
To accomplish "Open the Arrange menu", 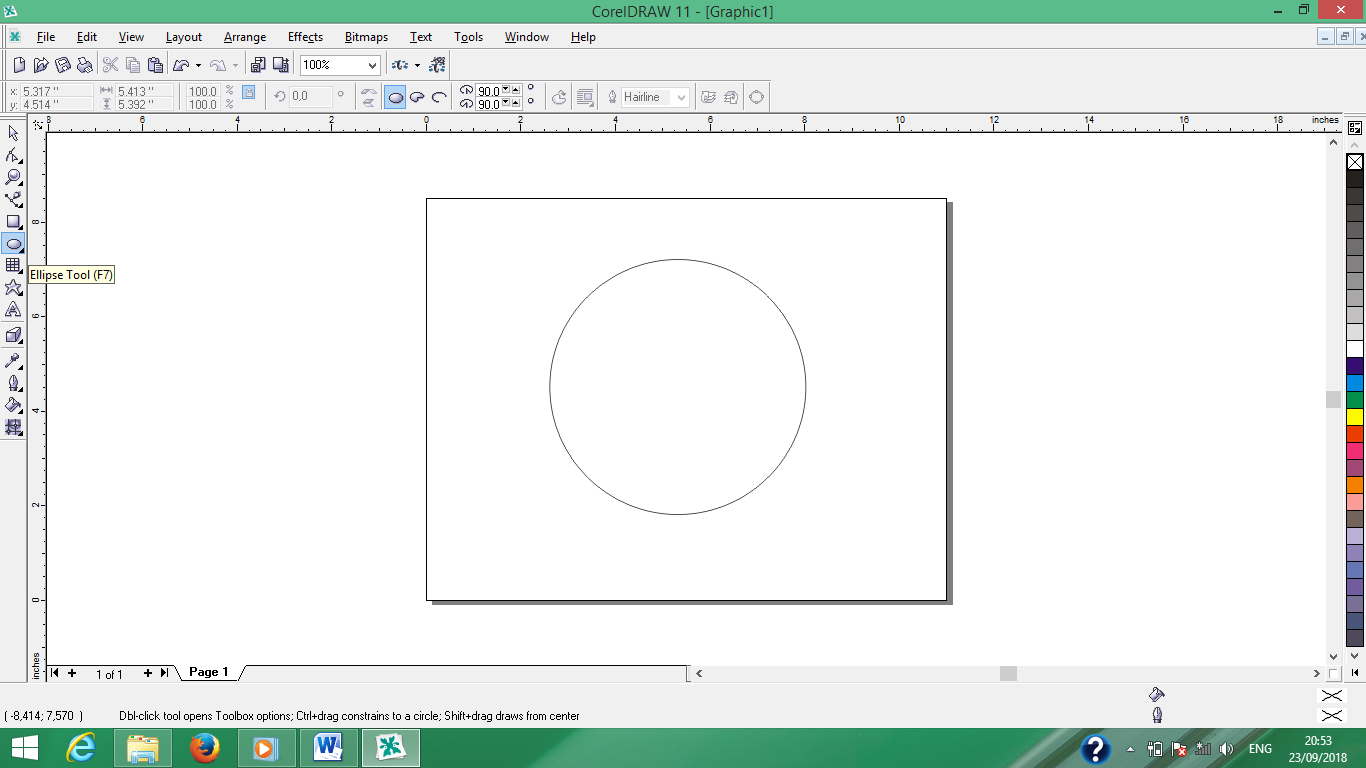I will [244, 37].
